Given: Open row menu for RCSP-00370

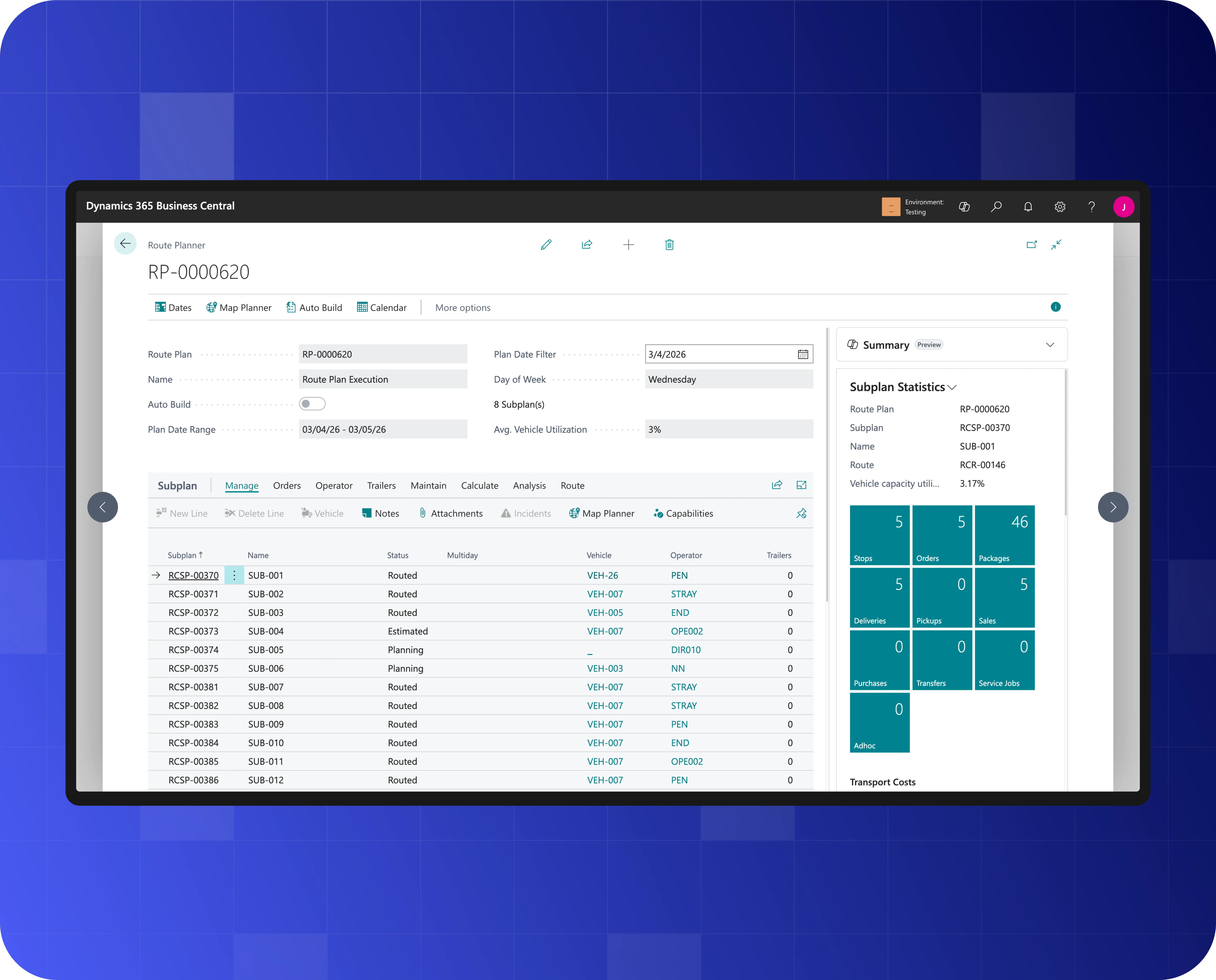Looking at the screenshot, I should click(234, 575).
